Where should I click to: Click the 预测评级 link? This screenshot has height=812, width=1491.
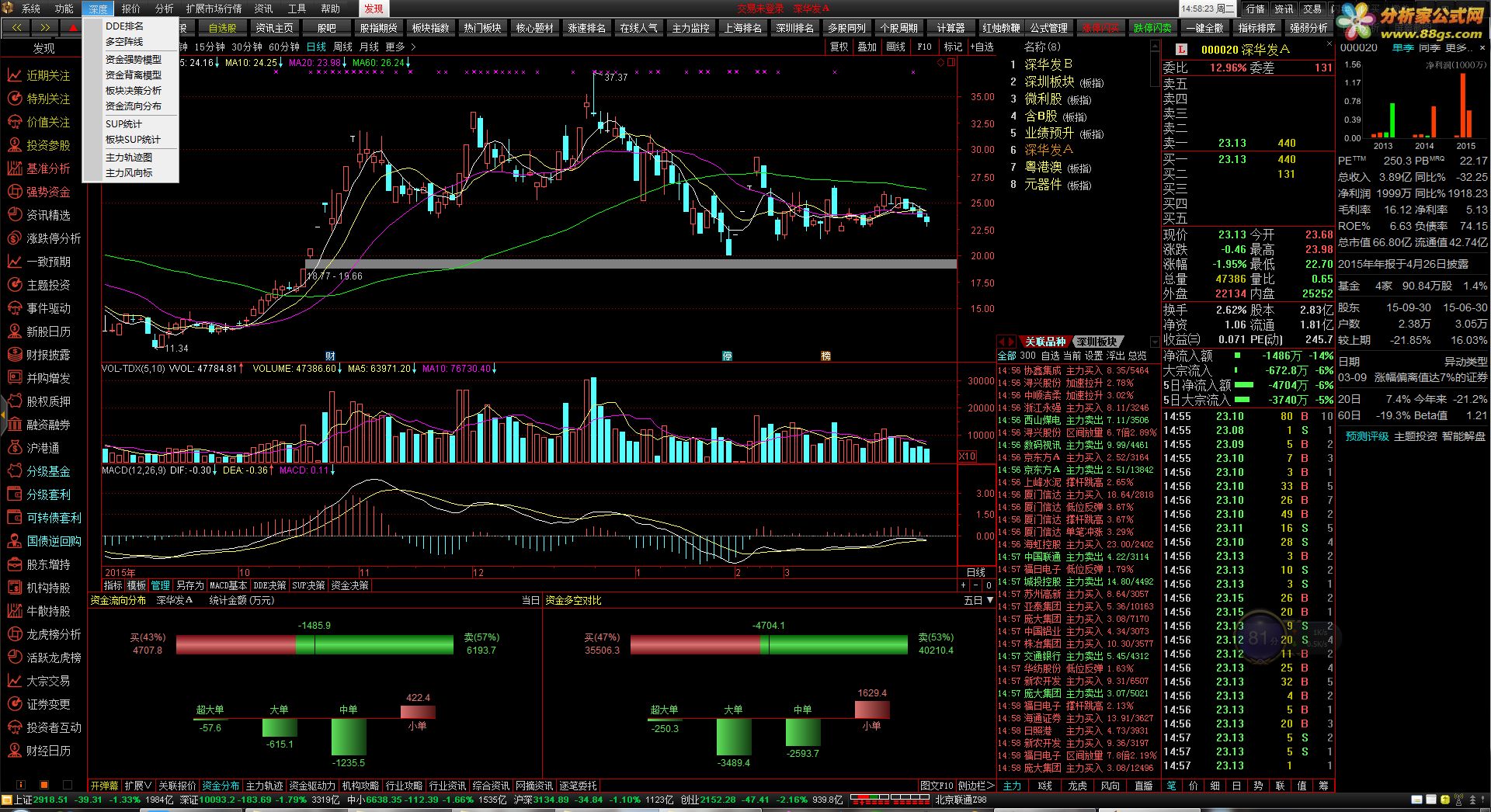(1367, 436)
